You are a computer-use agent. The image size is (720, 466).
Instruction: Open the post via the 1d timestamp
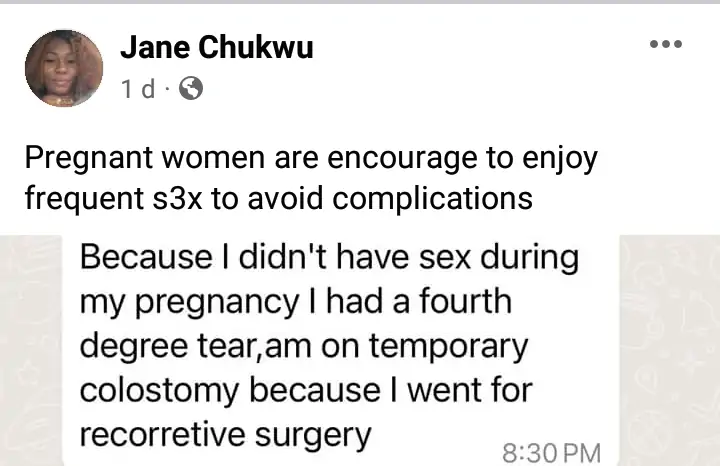(x=137, y=89)
